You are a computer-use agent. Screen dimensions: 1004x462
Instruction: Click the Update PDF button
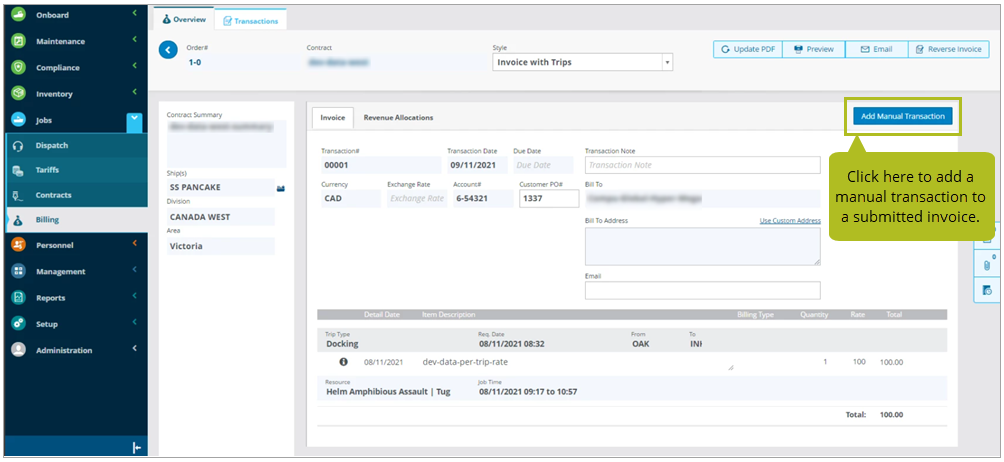pos(748,49)
